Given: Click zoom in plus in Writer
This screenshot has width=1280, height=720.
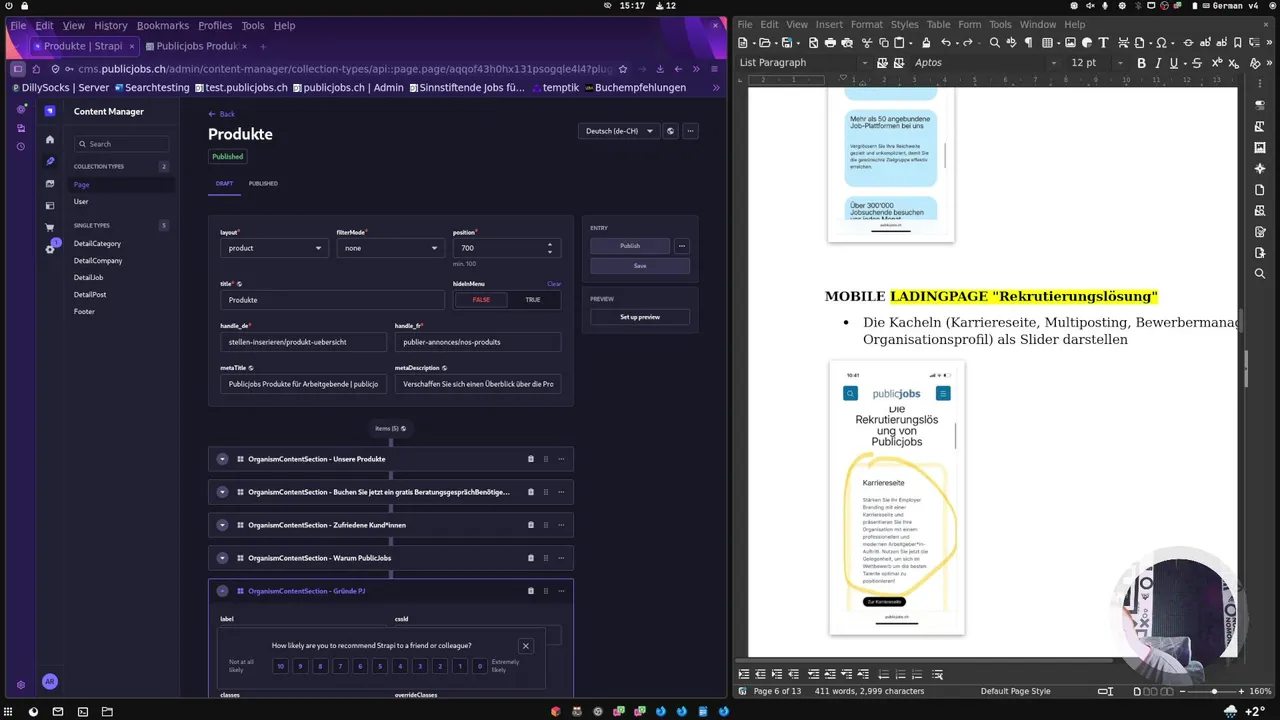Looking at the screenshot, I should (1241, 691).
